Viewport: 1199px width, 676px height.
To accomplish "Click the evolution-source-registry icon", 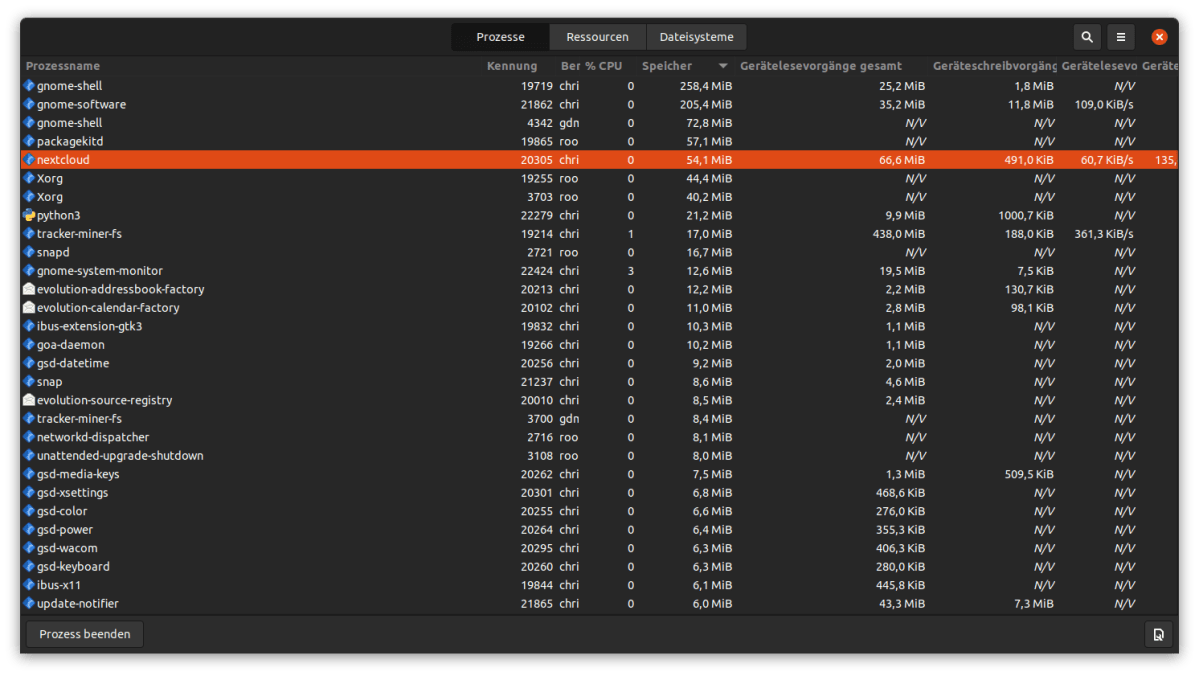I will click(29, 400).
